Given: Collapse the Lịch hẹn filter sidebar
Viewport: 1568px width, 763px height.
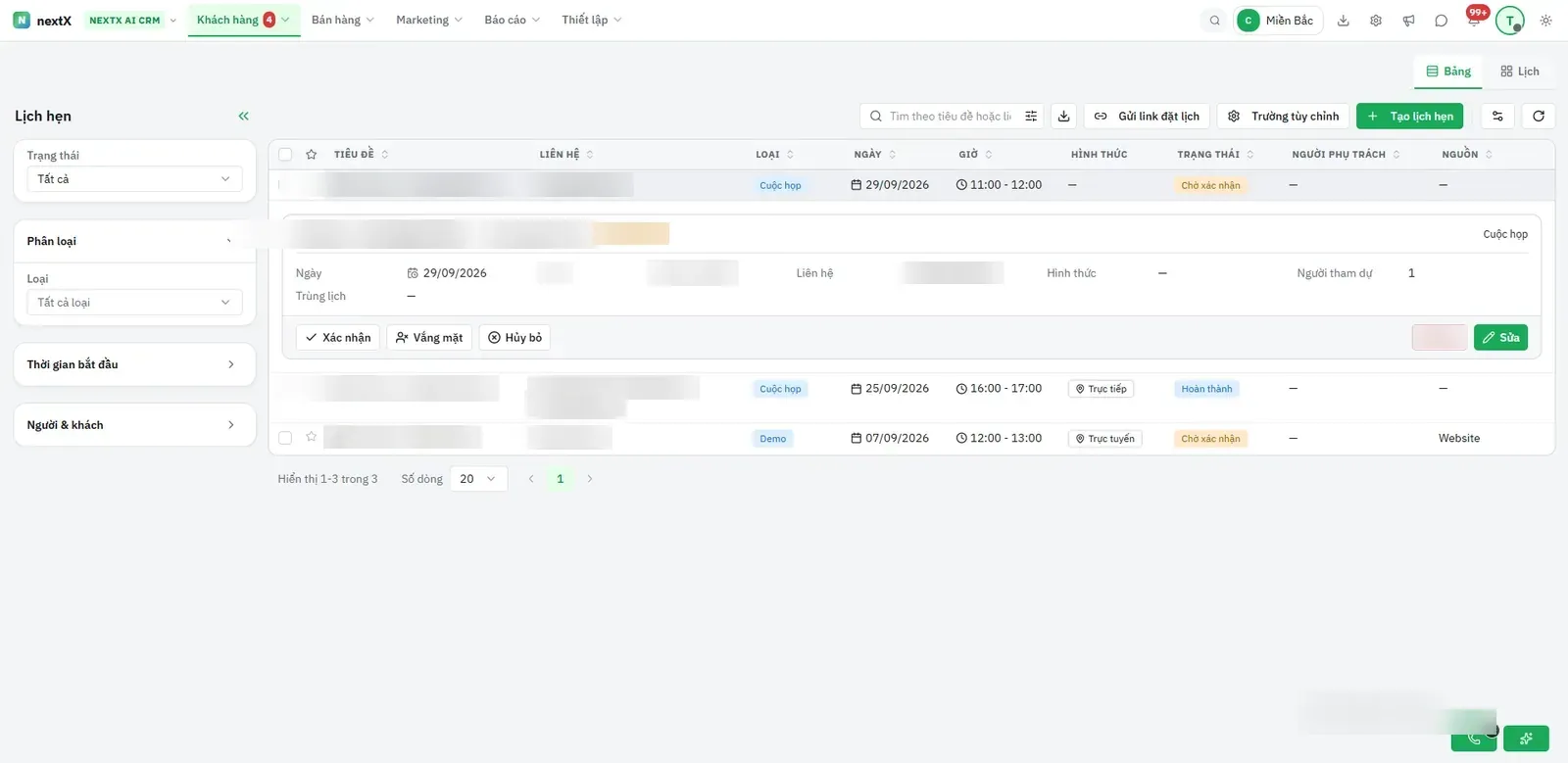Looking at the screenshot, I should (x=243, y=116).
